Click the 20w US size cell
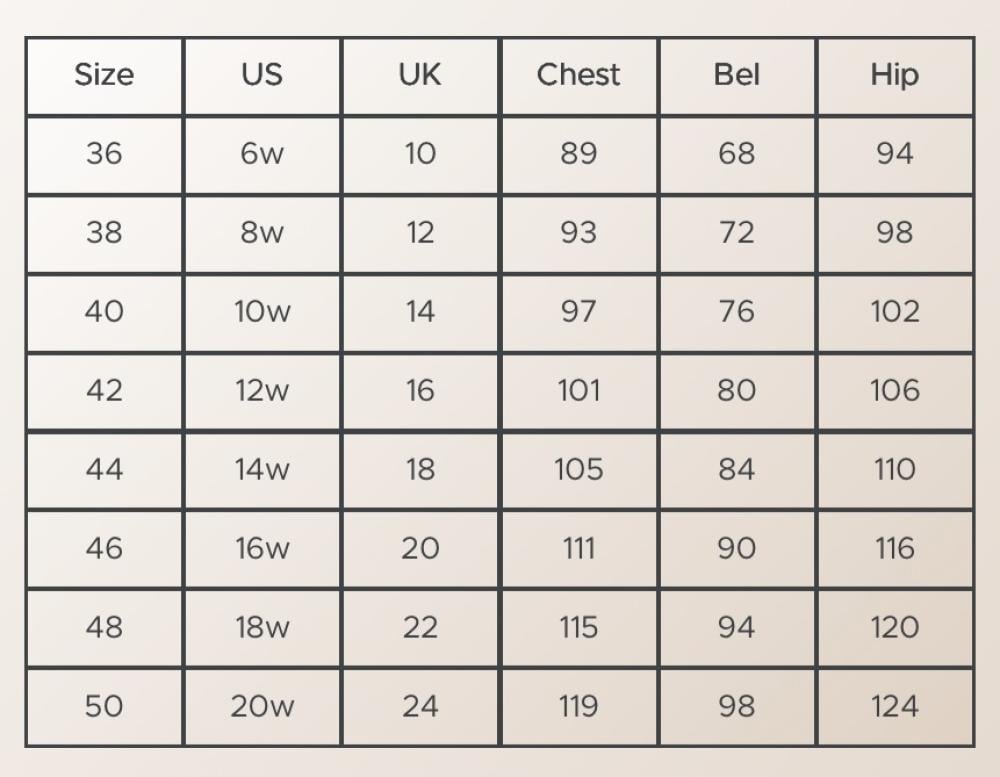 262,707
